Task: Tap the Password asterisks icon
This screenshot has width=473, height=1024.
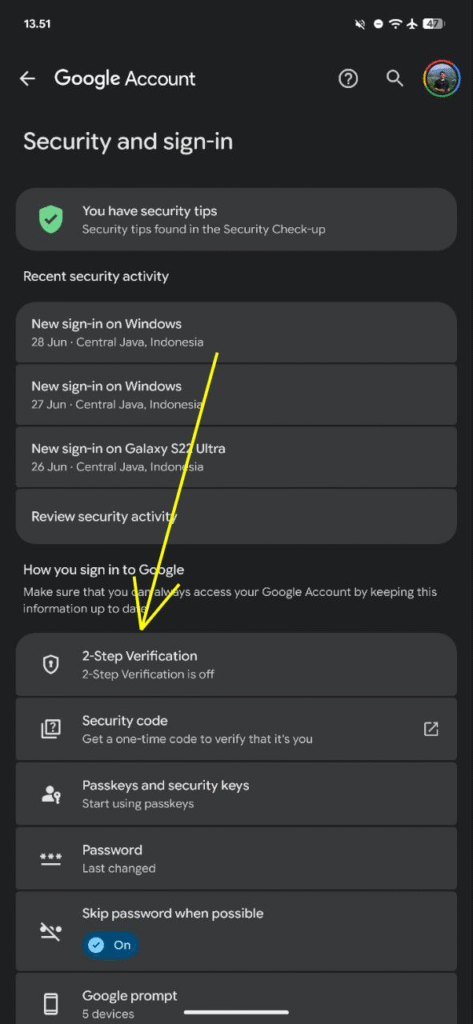Action: (50, 858)
